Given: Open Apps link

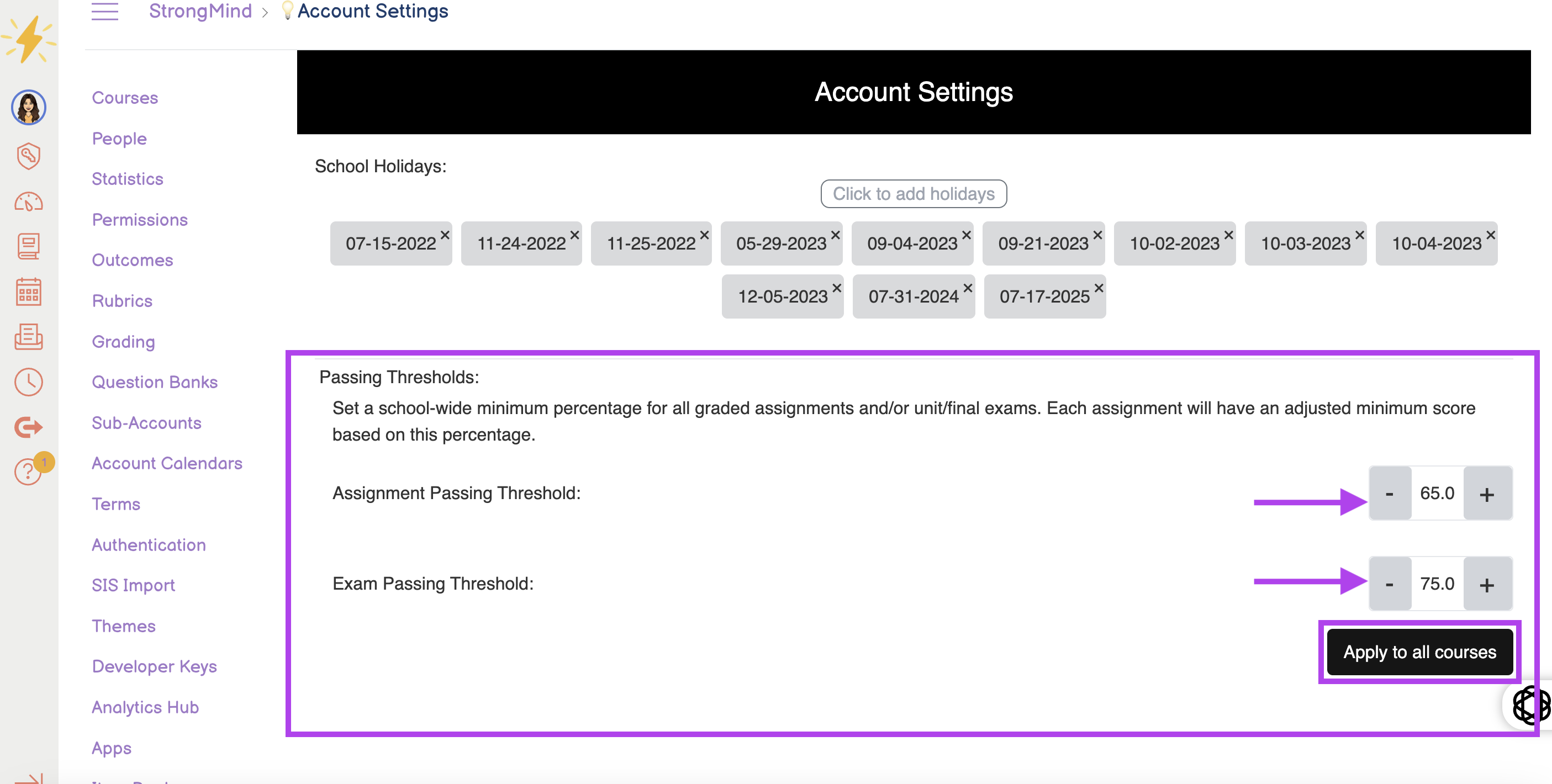Looking at the screenshot, I should click(x=112, y=748).
